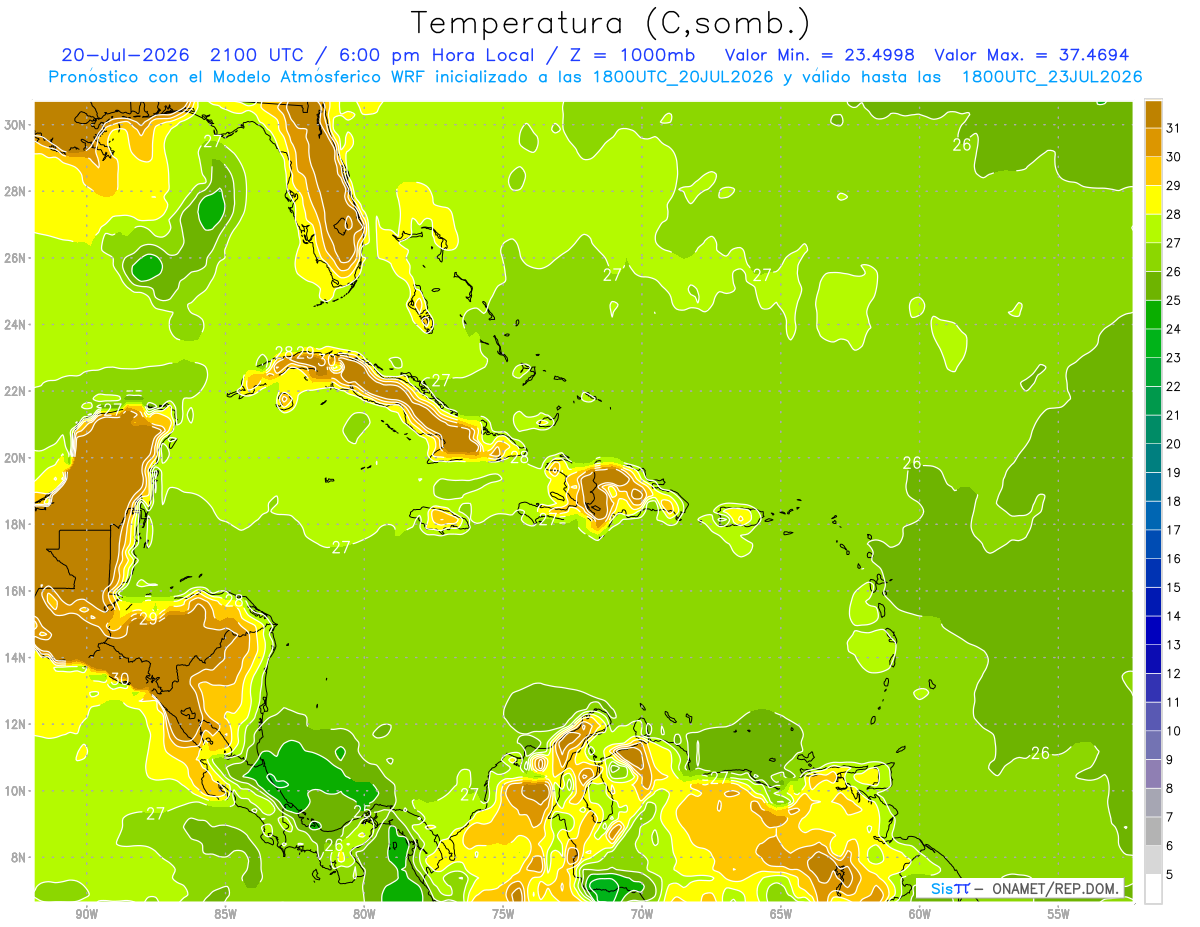This screenshot has height=927, width=1200.
Task: Click the legend value label 29
Action: (1173, 185)
